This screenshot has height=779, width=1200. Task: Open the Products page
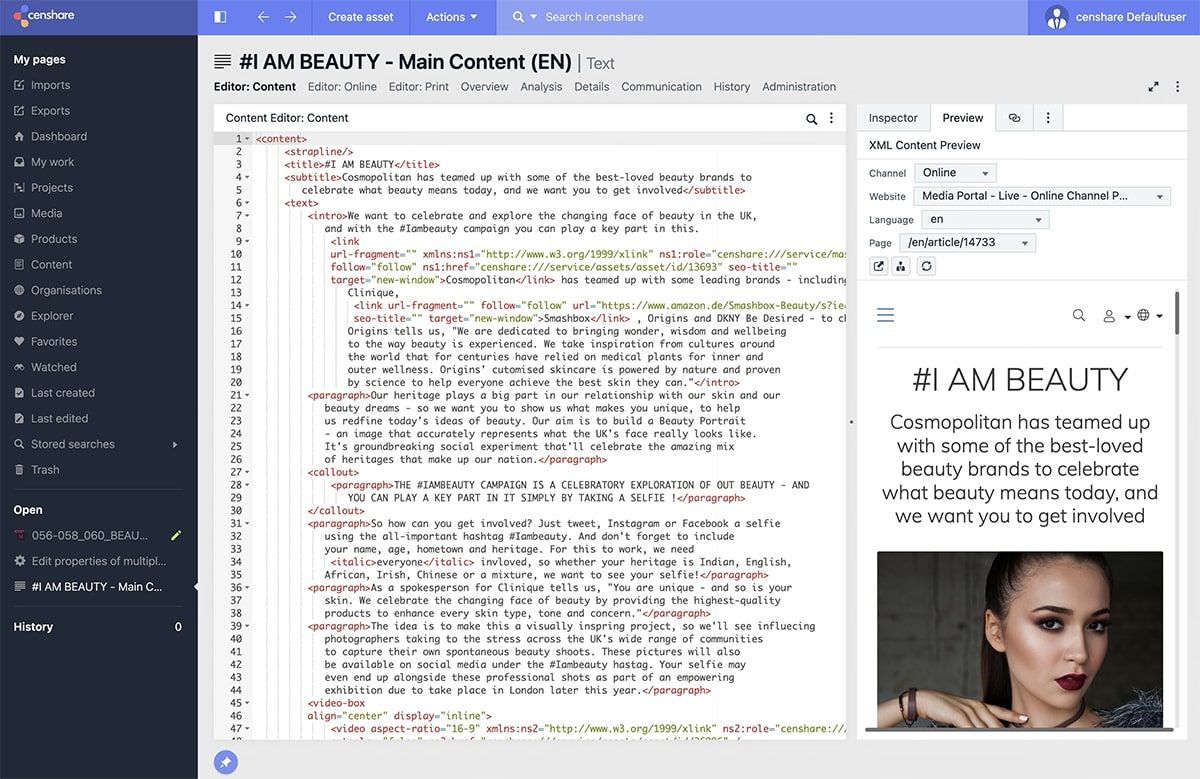(53, 239)
